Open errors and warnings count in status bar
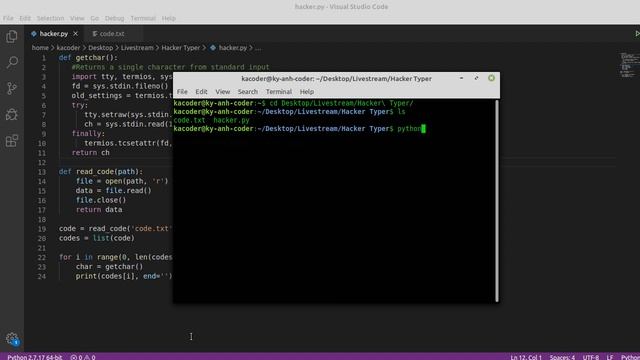The image size is (640, 360). coord(83,357)
